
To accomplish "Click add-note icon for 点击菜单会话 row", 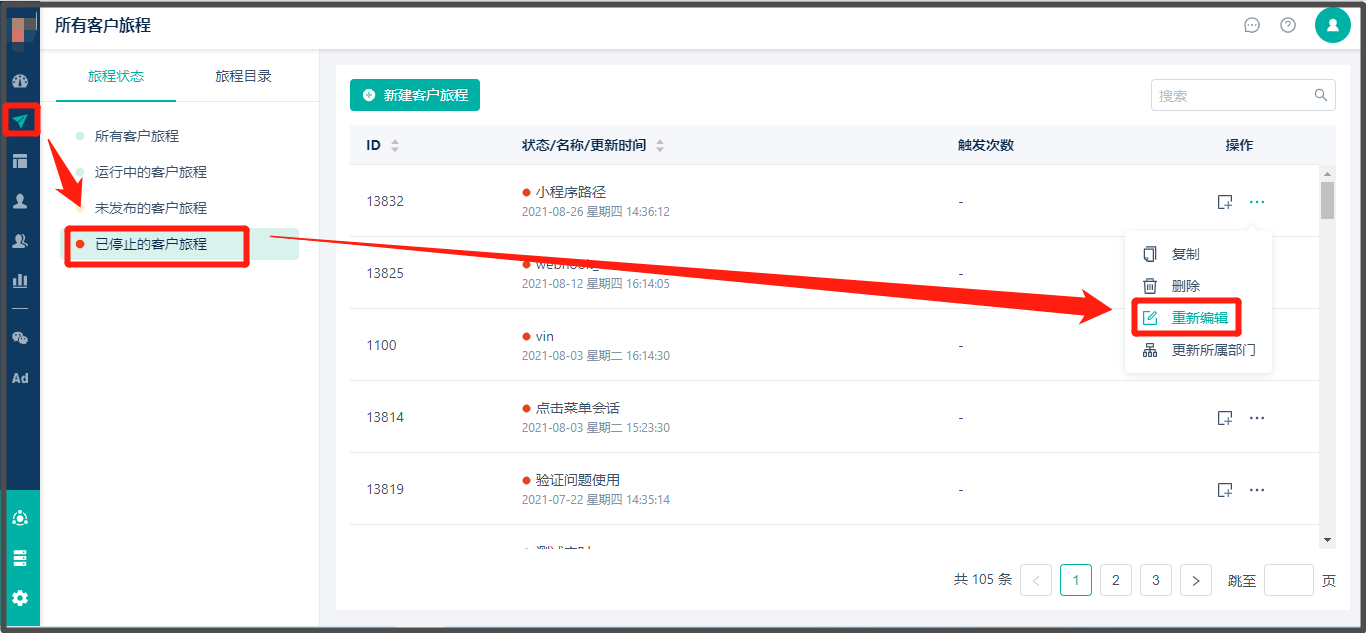I will [1224, 418].
